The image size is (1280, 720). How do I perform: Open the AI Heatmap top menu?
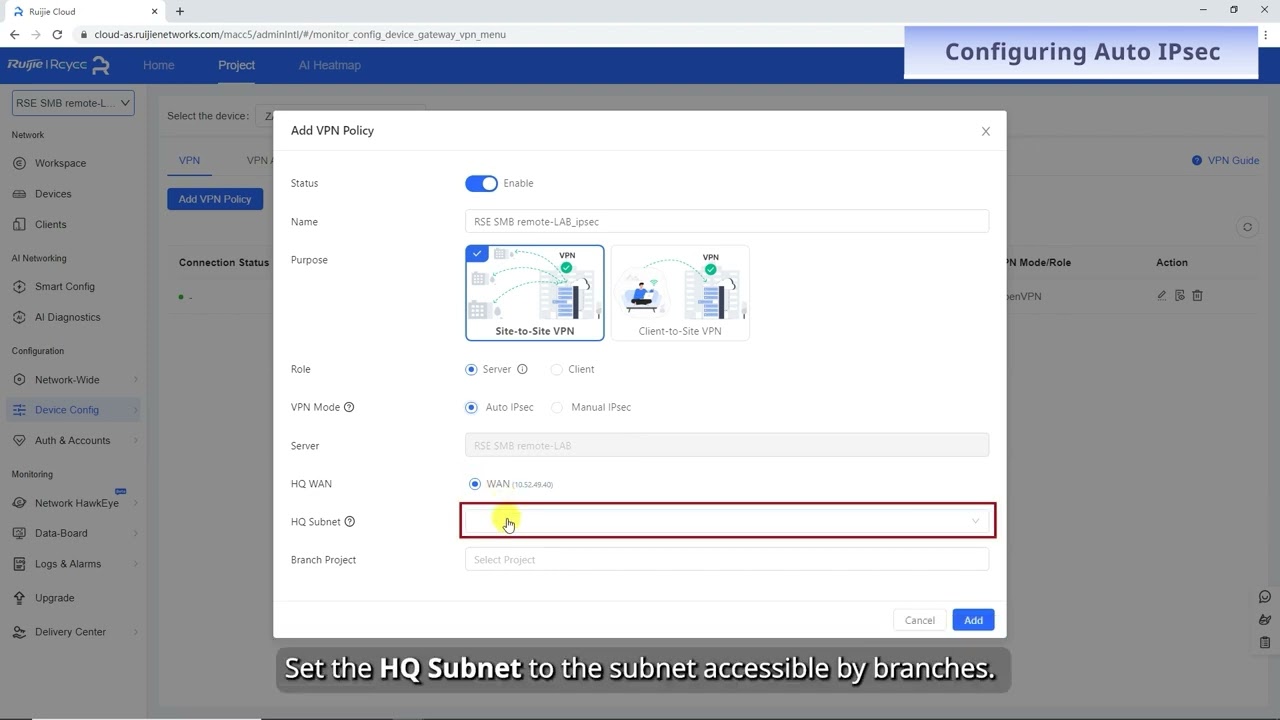pyautogui.click(x=329, y=65)
